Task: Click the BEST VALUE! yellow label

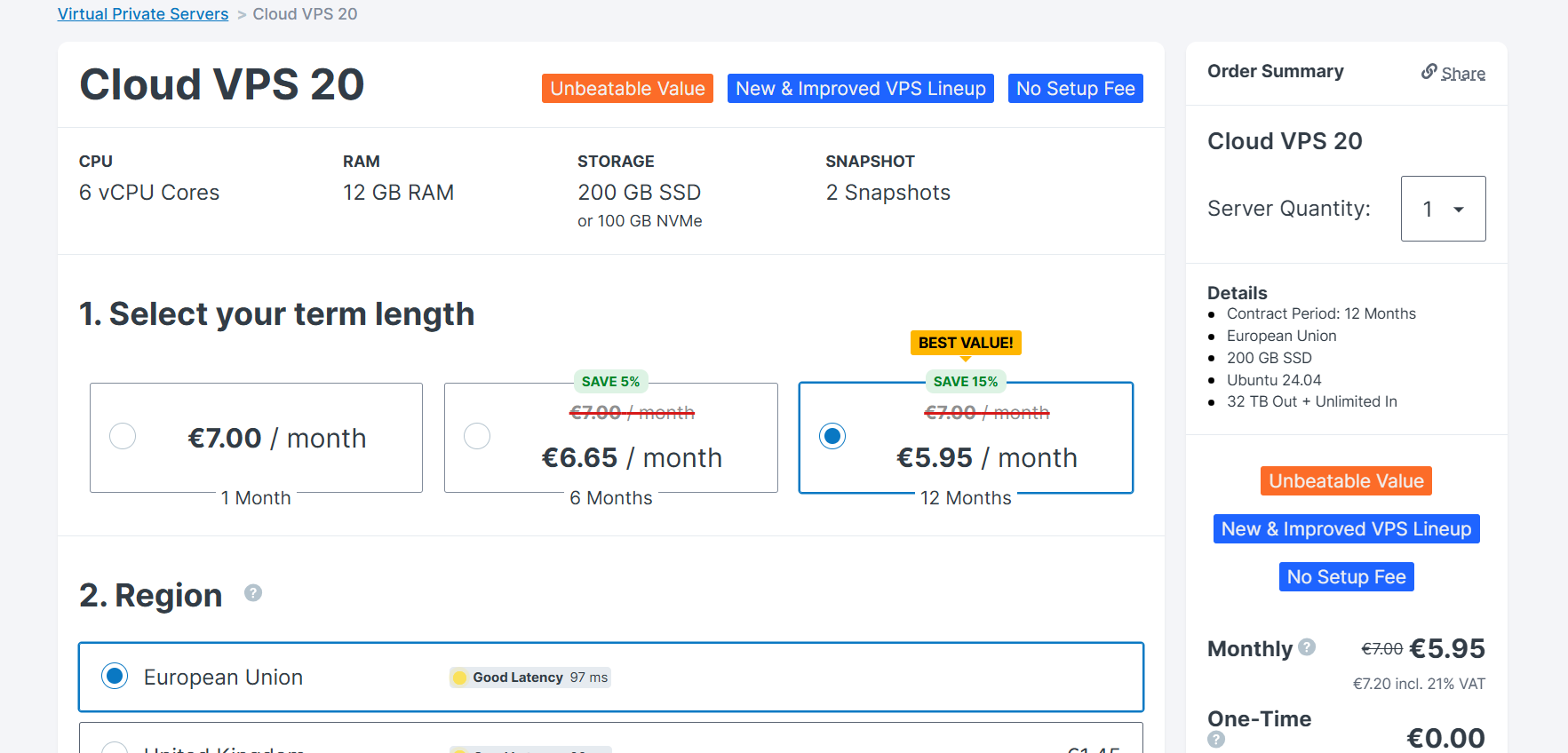Action: click(966, 343)
